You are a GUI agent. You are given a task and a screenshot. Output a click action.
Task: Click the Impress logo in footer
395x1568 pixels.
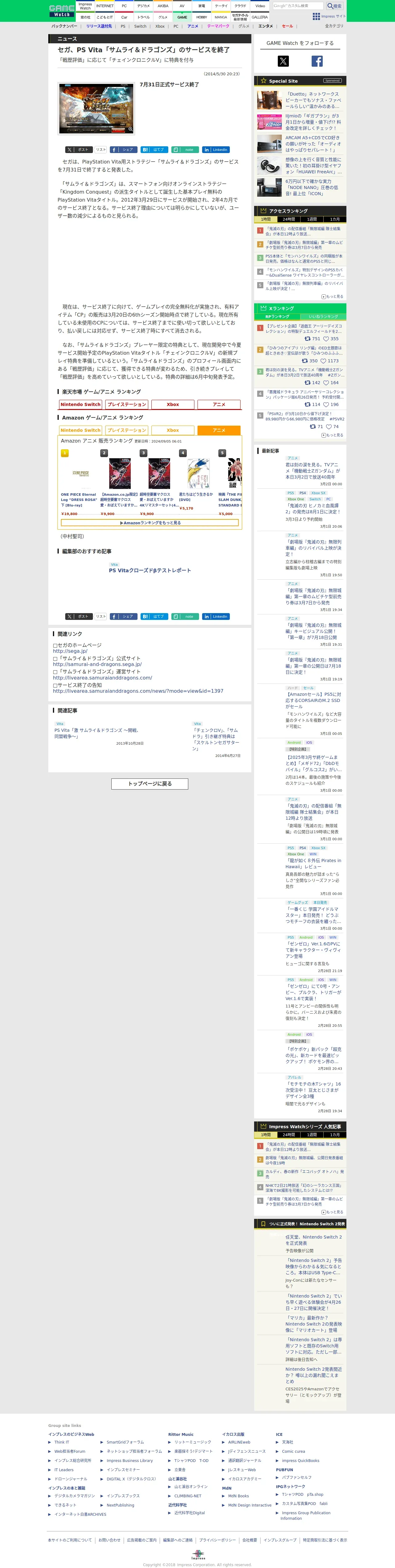[197, 1555]
